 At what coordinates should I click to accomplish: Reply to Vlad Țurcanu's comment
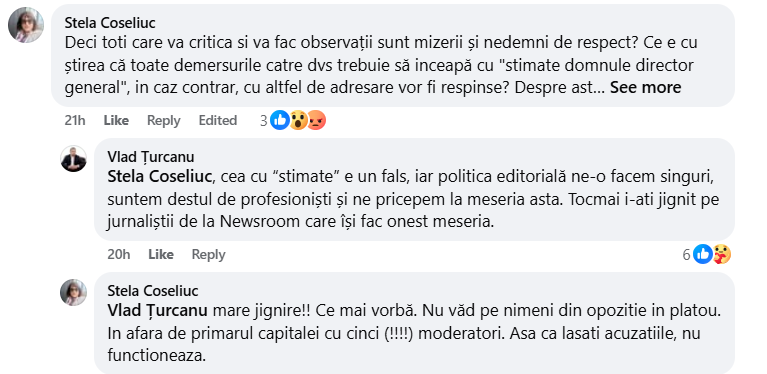click(x=208, y=255)
